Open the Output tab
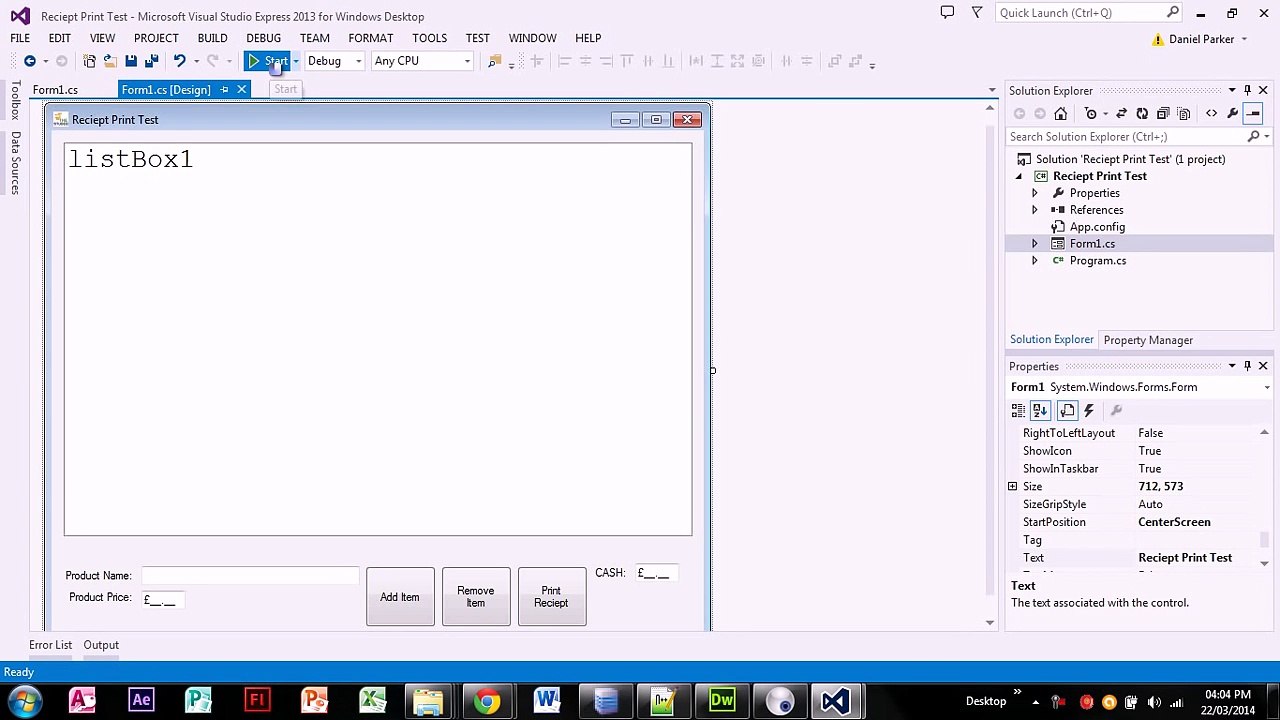This screenshot has width=1280, height=720. click(x=101, y=645)
